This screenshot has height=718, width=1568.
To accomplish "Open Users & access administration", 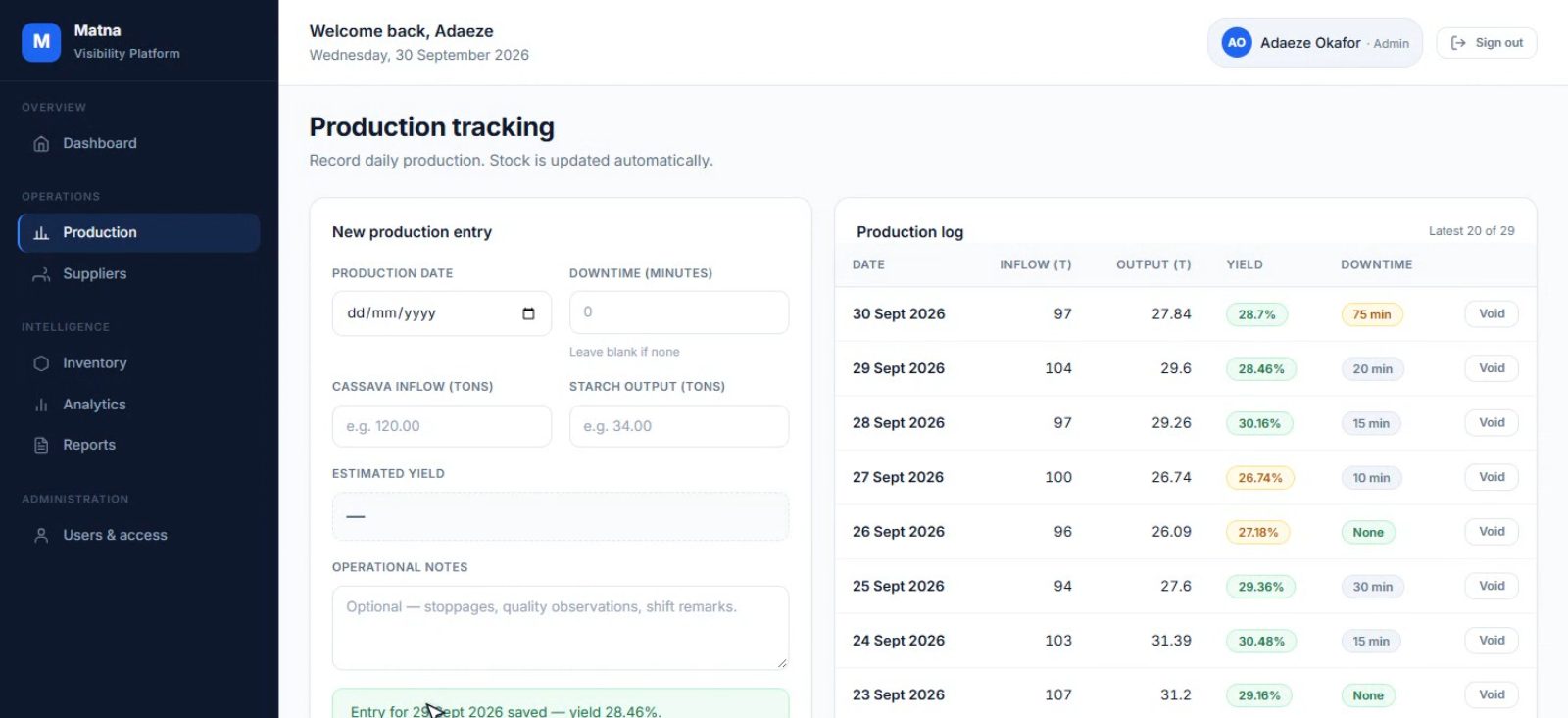I will [138, 535].
